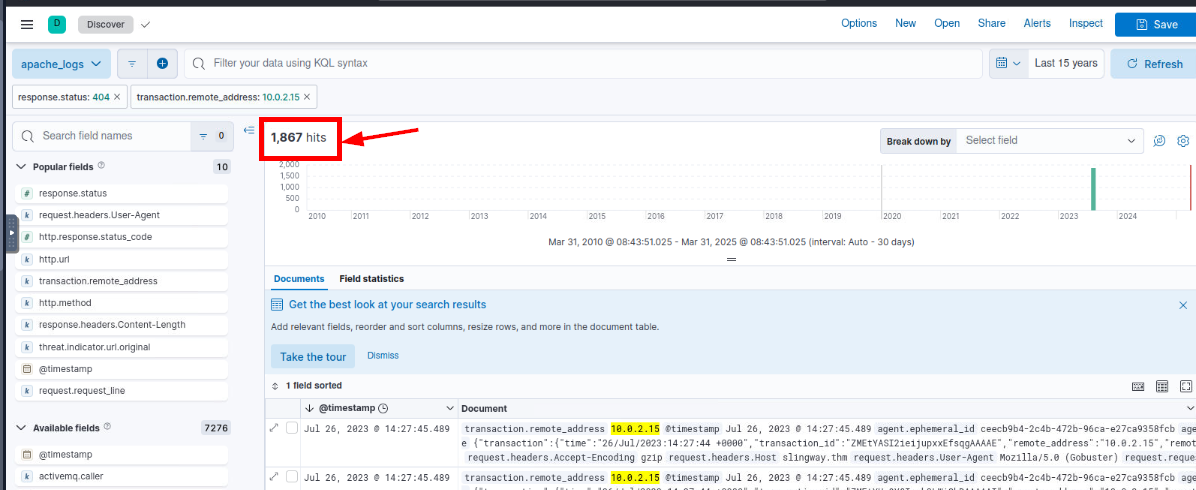Viewport: 1196px width, 490px height.
Task: Select the threat.indicator.url.original field
Action: point(122,347)
